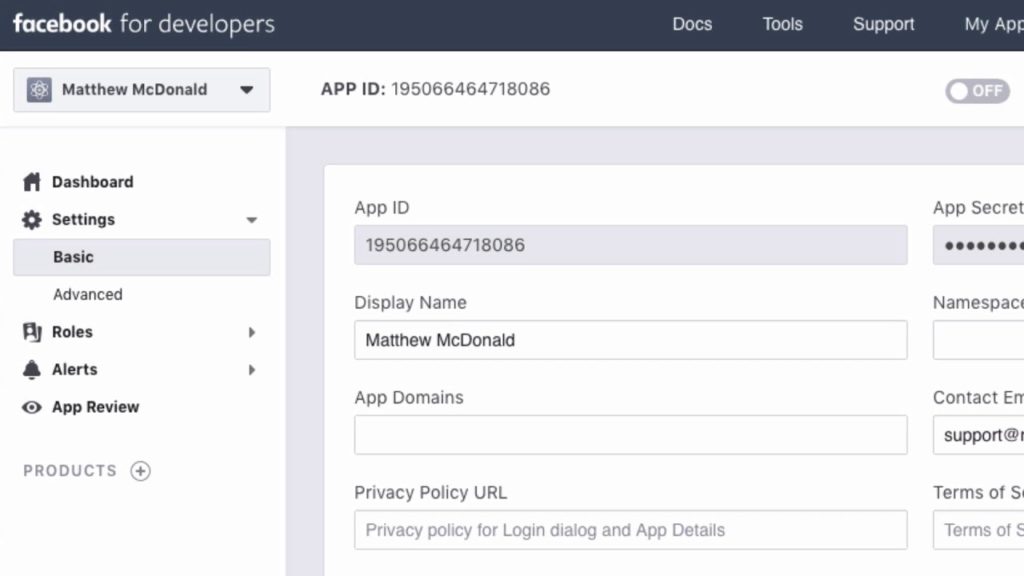Expand the Alerts submenu arrow

(x=252, y=370)
